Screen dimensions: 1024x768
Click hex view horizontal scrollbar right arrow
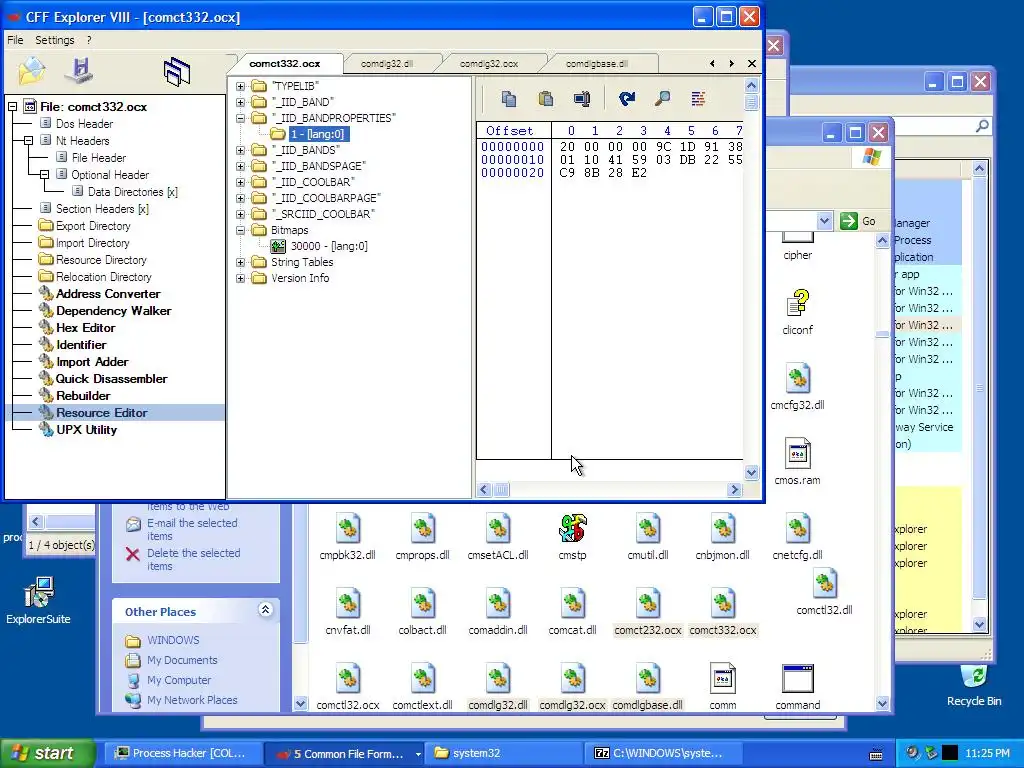coord(734,489)
